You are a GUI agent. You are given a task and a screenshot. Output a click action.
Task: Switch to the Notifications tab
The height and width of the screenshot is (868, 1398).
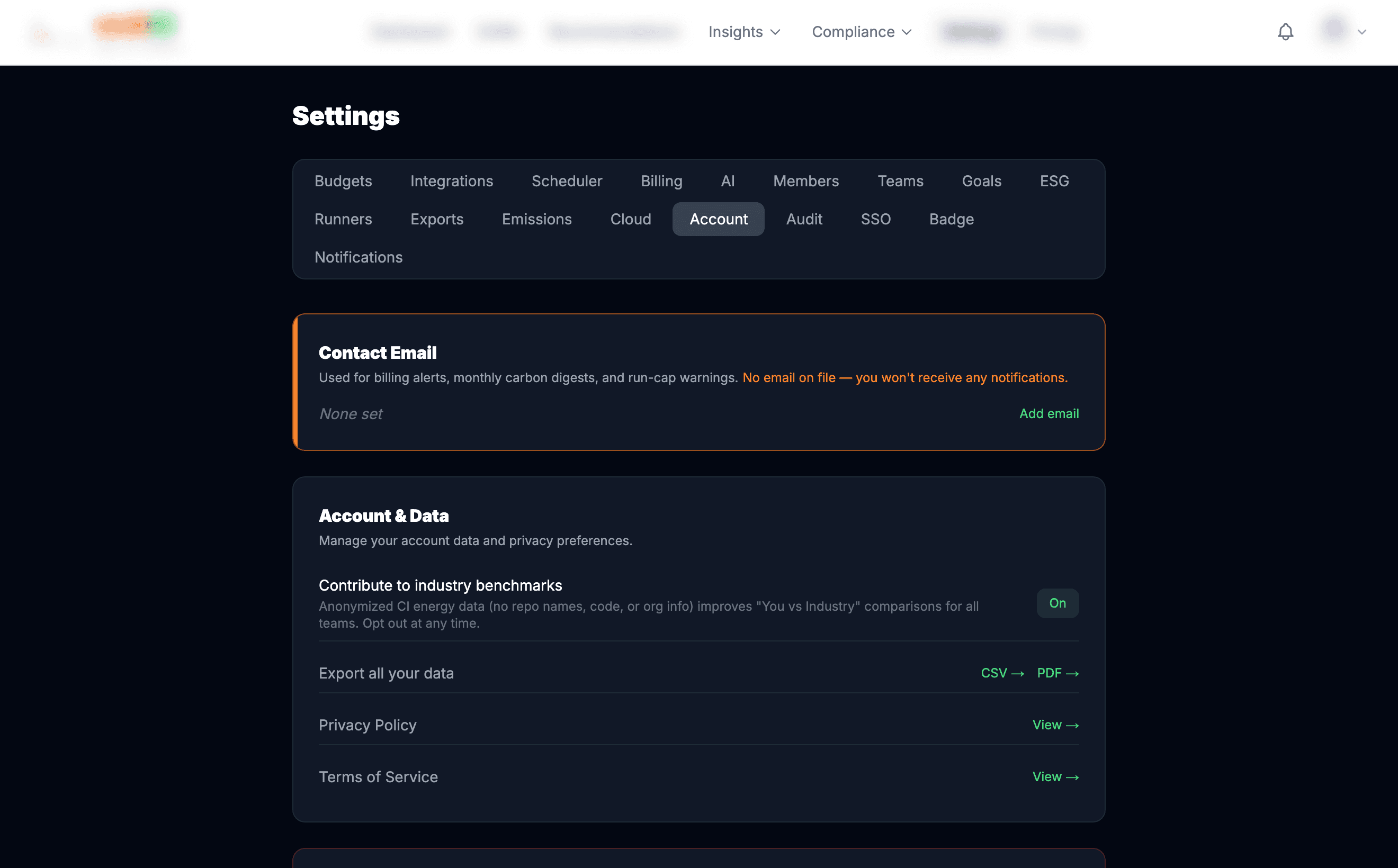(359, 257)
